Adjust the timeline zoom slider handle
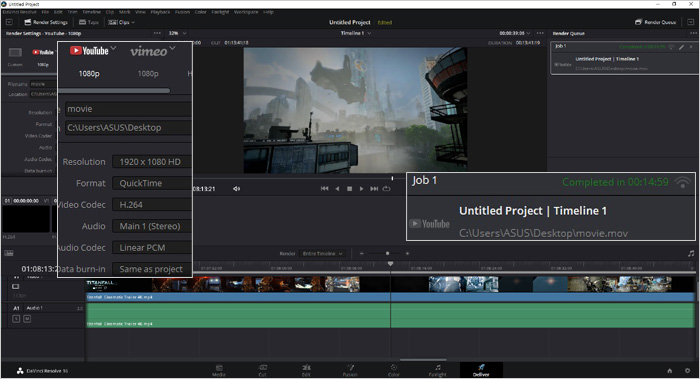This screenshot has width=700, height=379. 388,254
